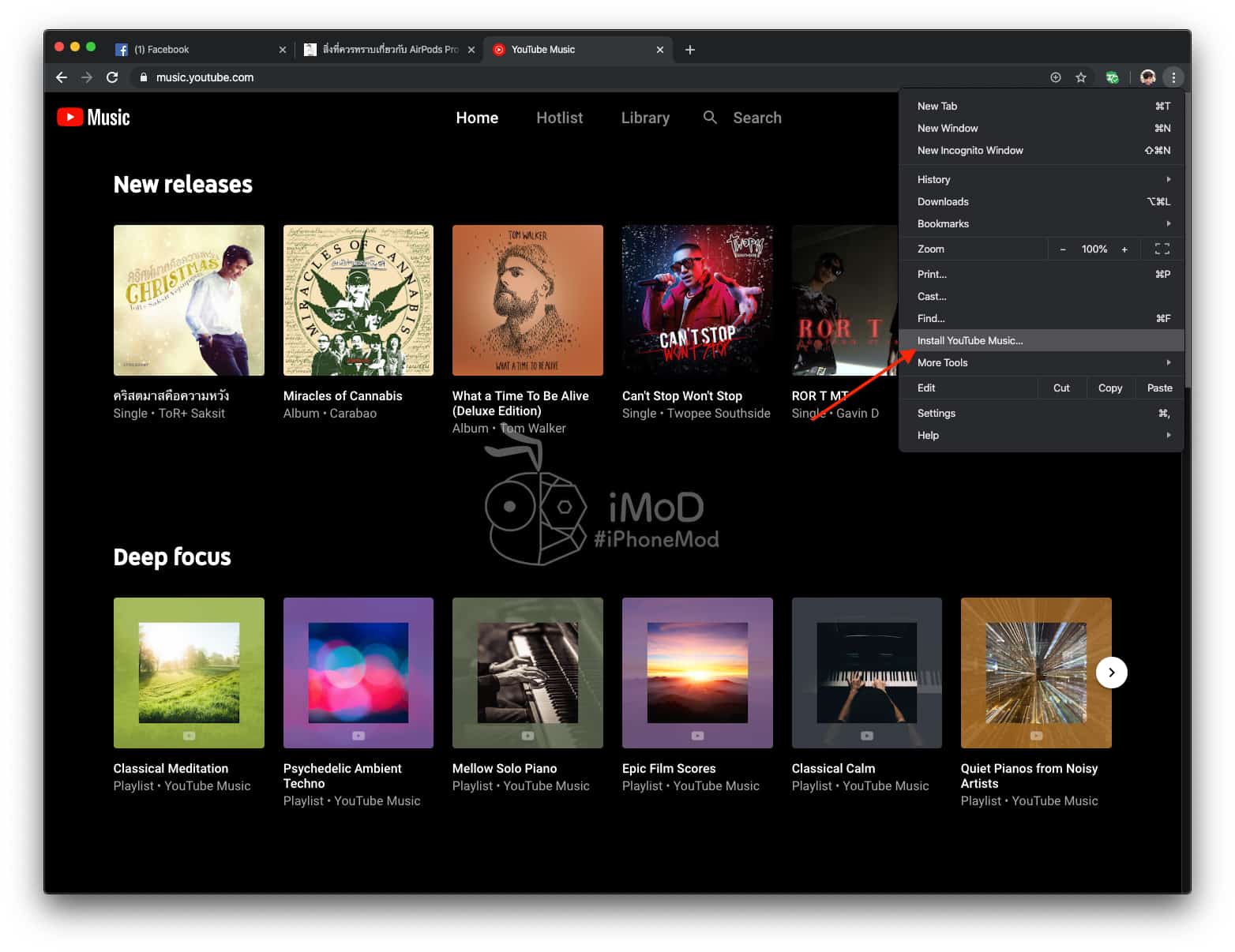Open the search icon in the YouTube Music header
This screenshot has width=1235, height=952.
coord(710,117)
